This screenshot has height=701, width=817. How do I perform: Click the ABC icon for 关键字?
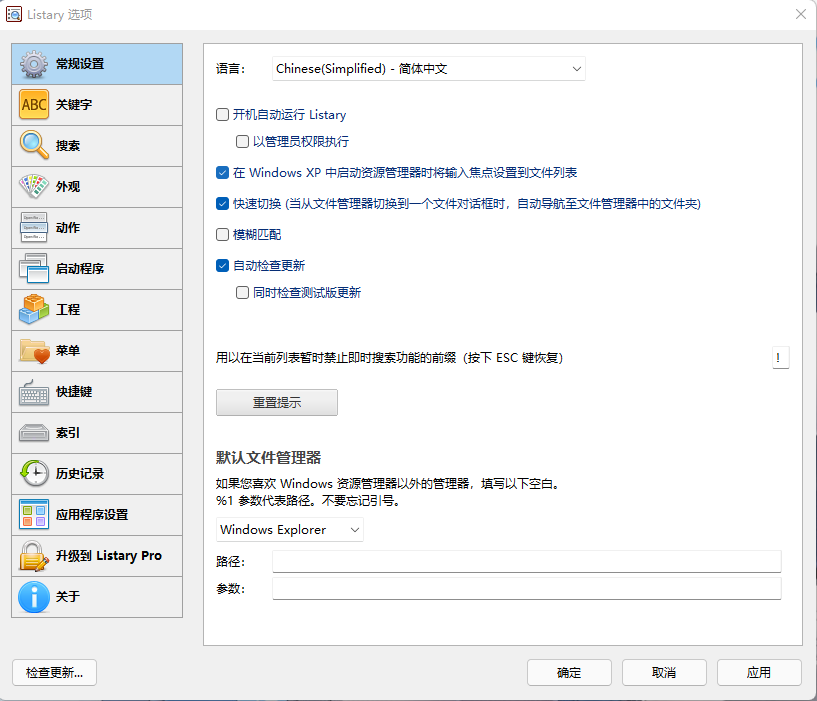[x=34, y=105]
